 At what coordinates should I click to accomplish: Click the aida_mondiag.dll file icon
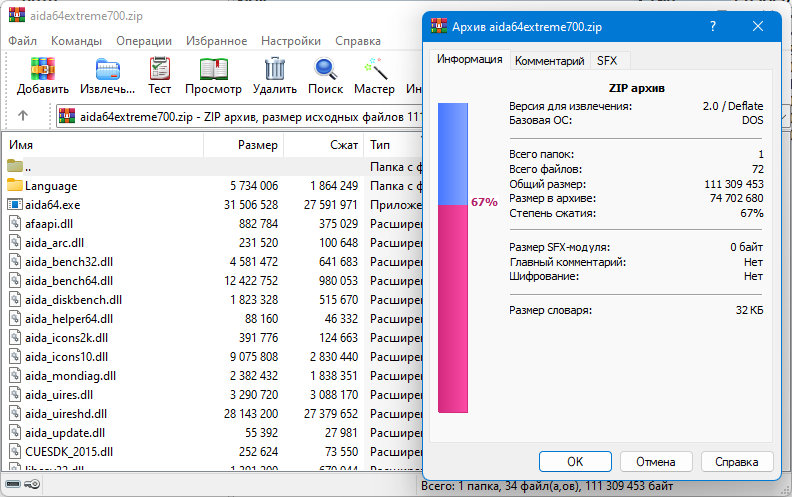(15, 376)
